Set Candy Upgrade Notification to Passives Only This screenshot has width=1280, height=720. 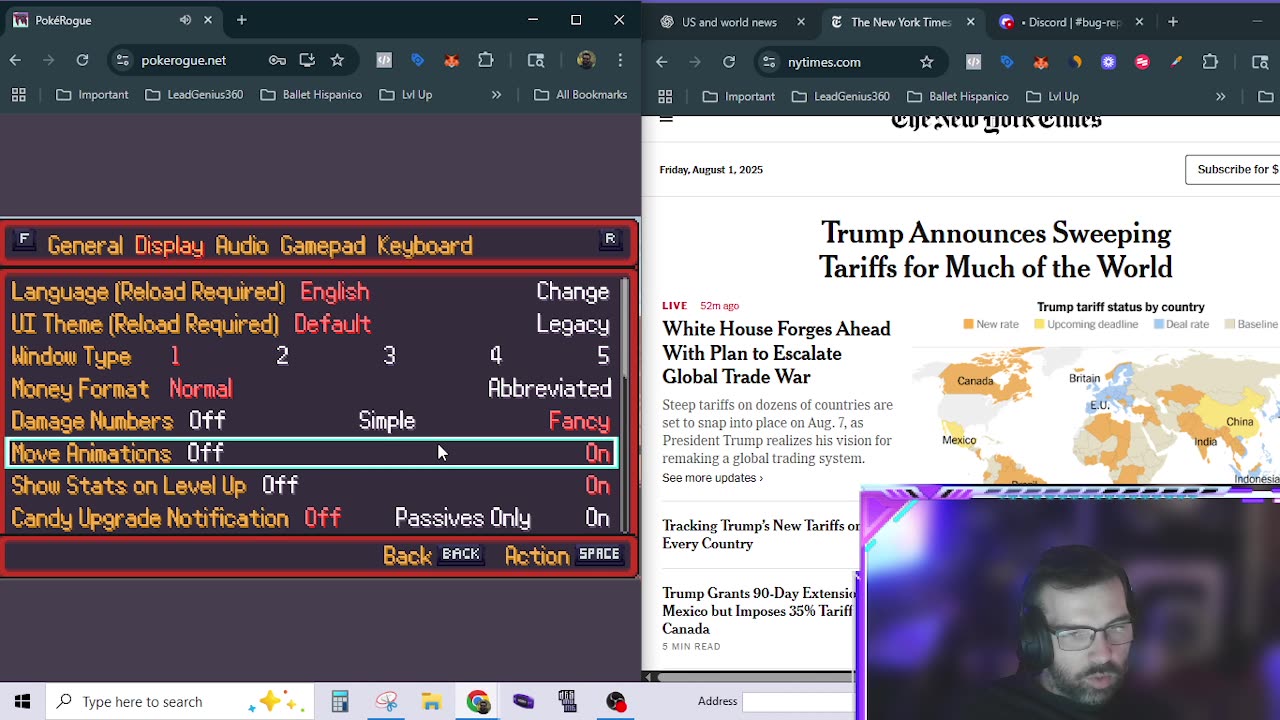462,518
